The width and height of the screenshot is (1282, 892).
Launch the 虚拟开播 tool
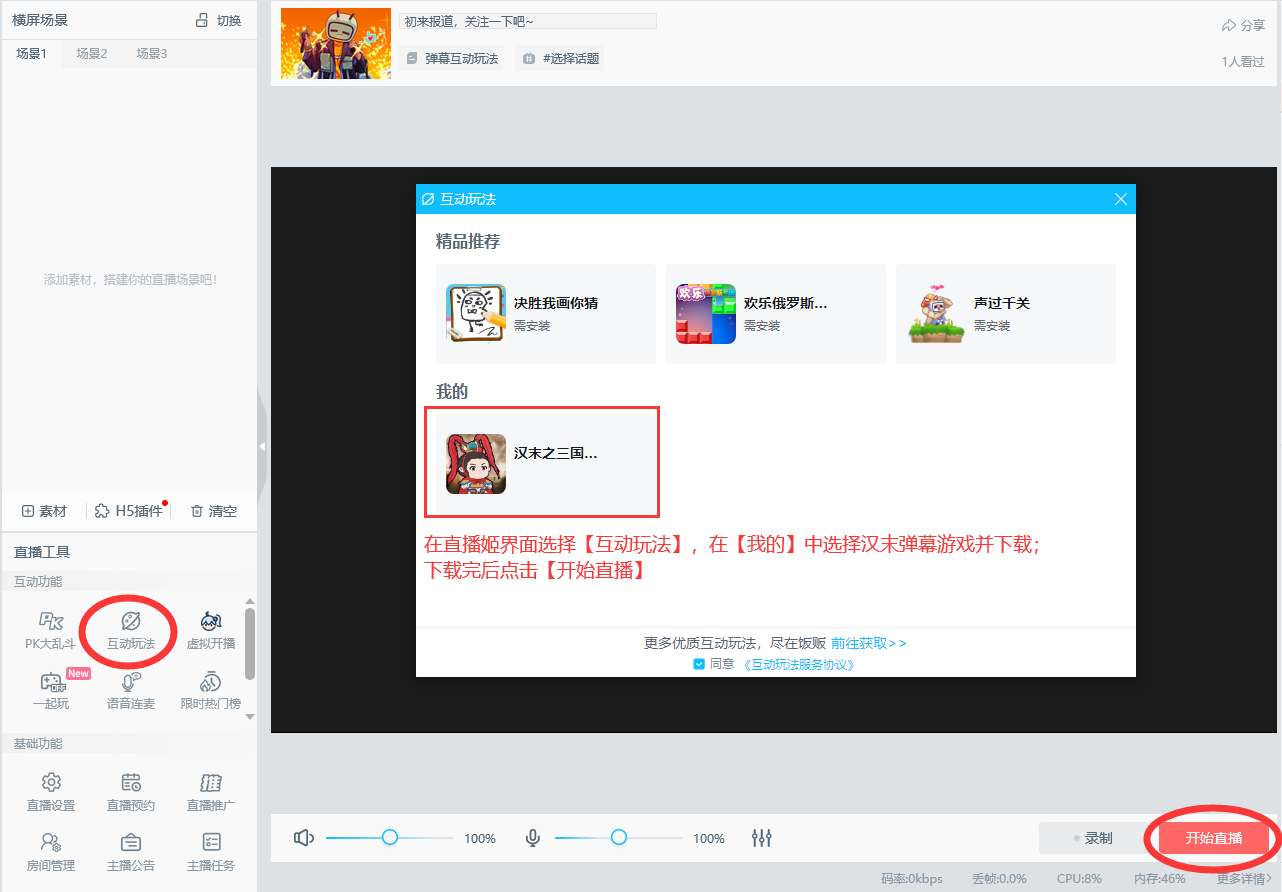[211, 631]
